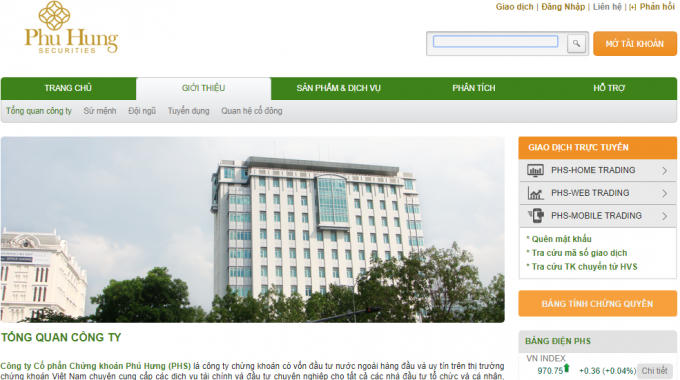The image size is (680, 380).
Task: Expand the PHS-Web Trading chevron
Action: (664, 193)
